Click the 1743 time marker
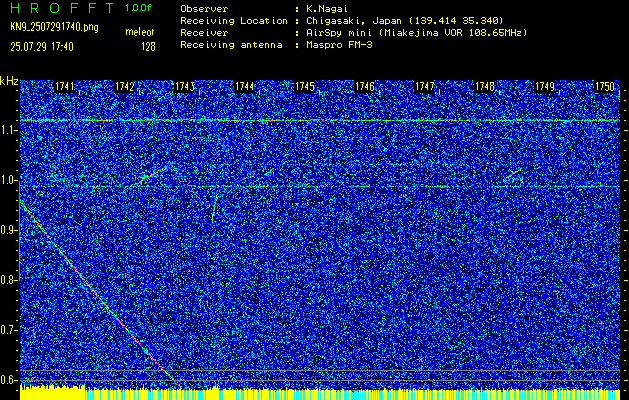Screen dimensions: 629x400 pyautogui.click(x=185, y=87)
